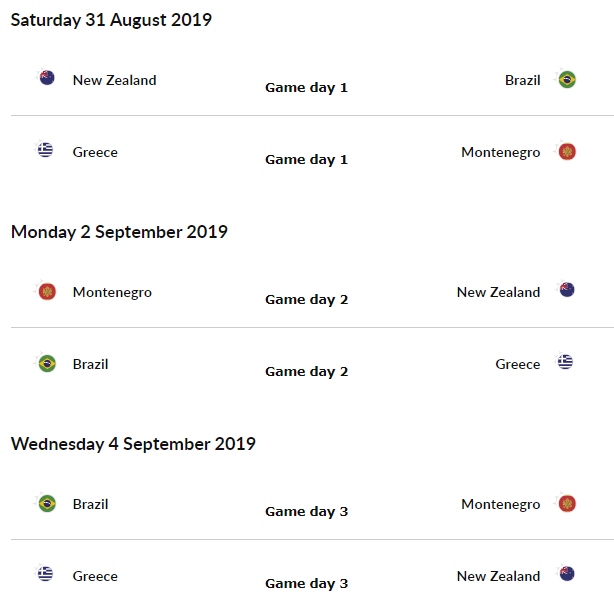The width and height of the screenshot is (614, 596).
Task: Click Brazil's flag in the 31 August fixture
Action: [x=567, y=79]
